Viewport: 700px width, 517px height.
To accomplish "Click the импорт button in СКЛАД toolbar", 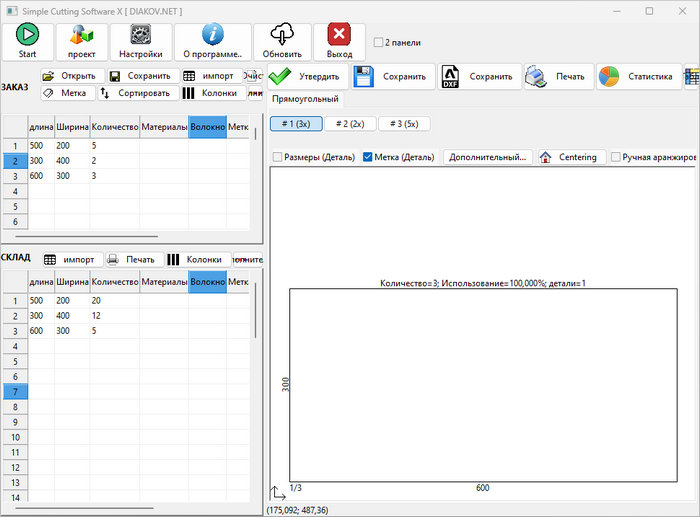I will pos(73,259).
